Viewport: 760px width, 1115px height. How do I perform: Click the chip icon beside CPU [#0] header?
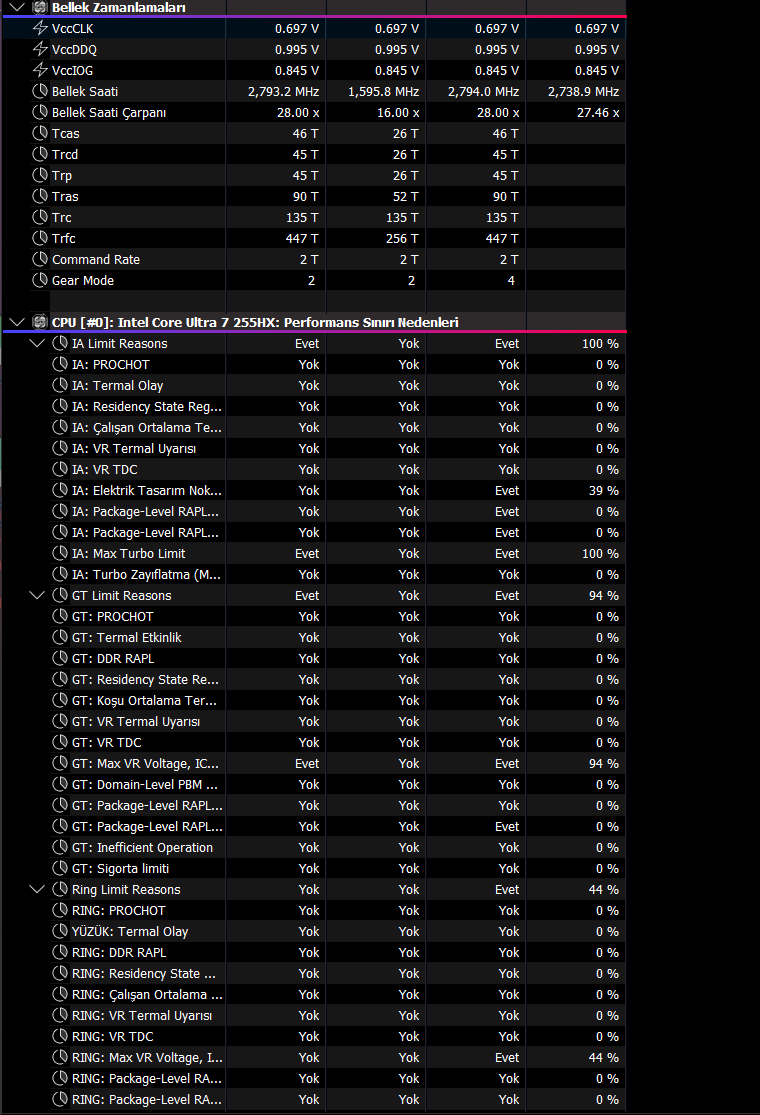[x=40, y=322]
